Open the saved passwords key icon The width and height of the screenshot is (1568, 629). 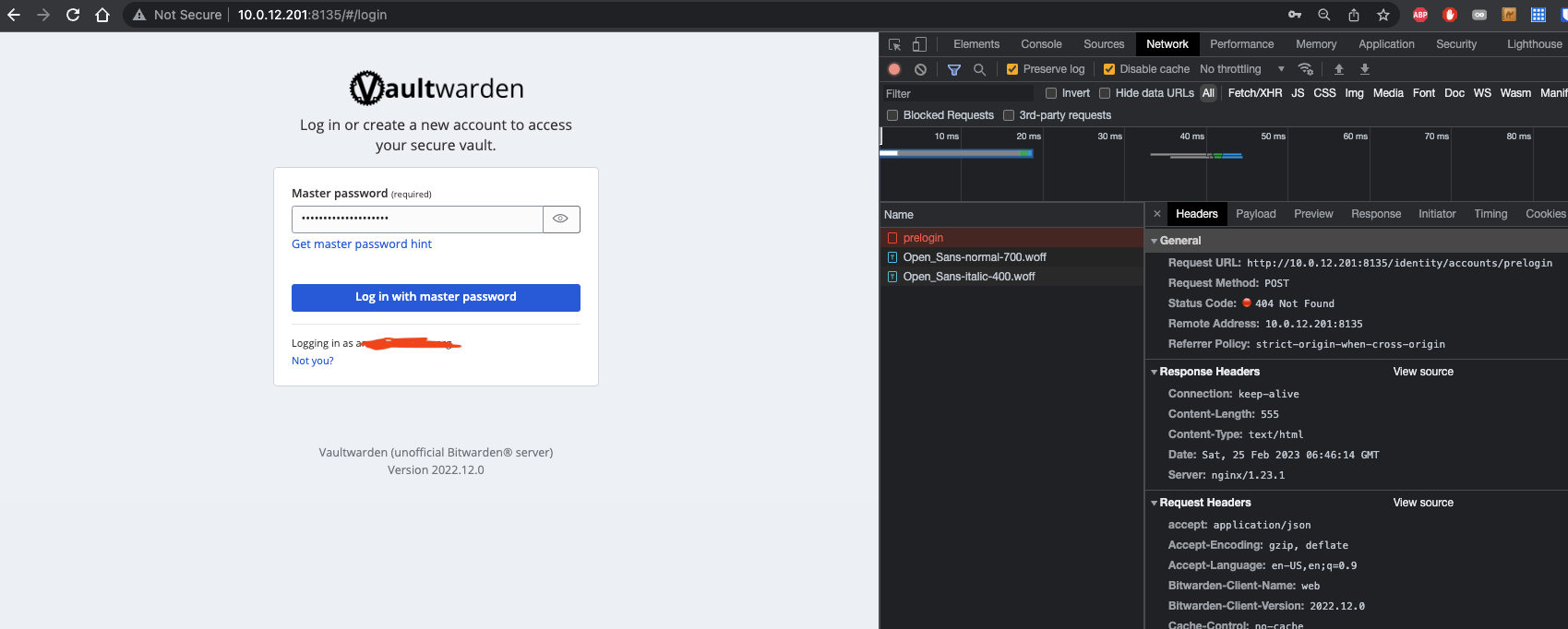[1295, 15]
